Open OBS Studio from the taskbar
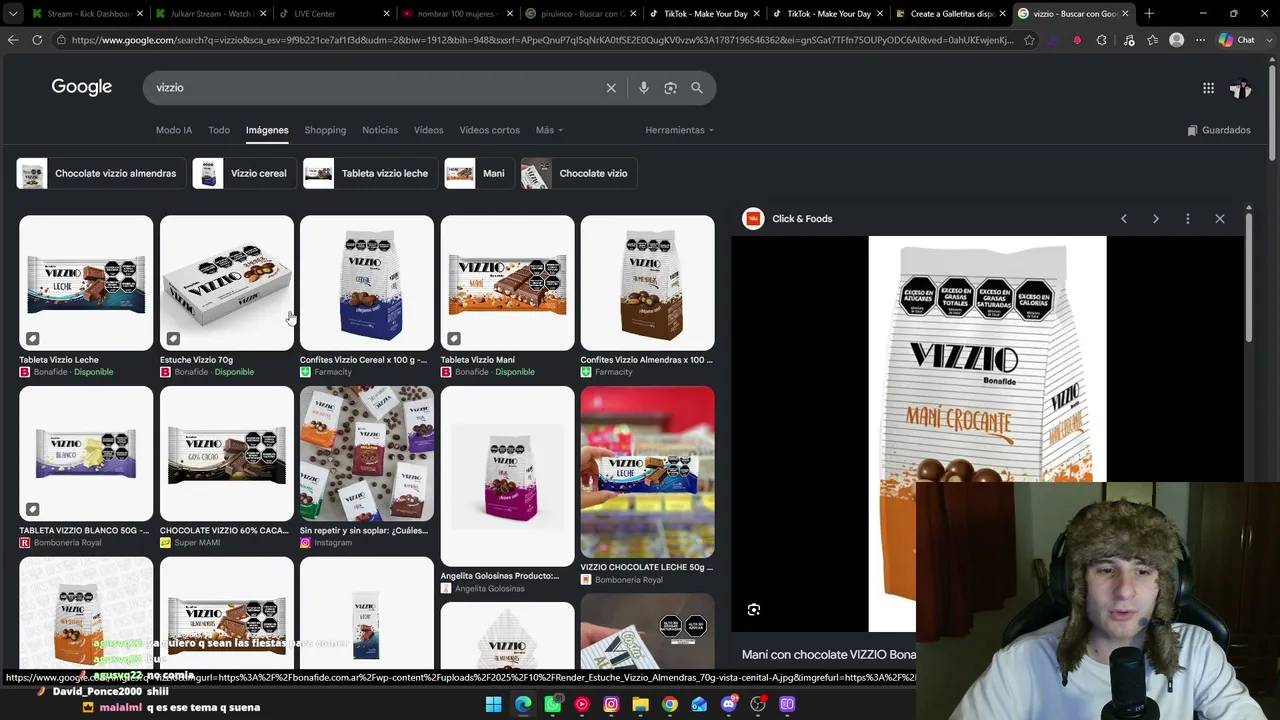 point(758,705)
